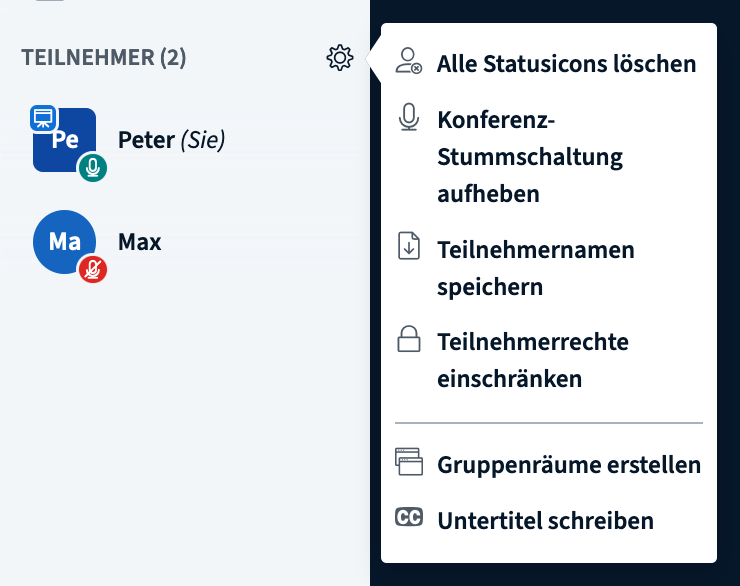Toggle Max's red muted microphone badge
Image resolution: width=740 pixels, height=586 pixels.
click(92, 269)
